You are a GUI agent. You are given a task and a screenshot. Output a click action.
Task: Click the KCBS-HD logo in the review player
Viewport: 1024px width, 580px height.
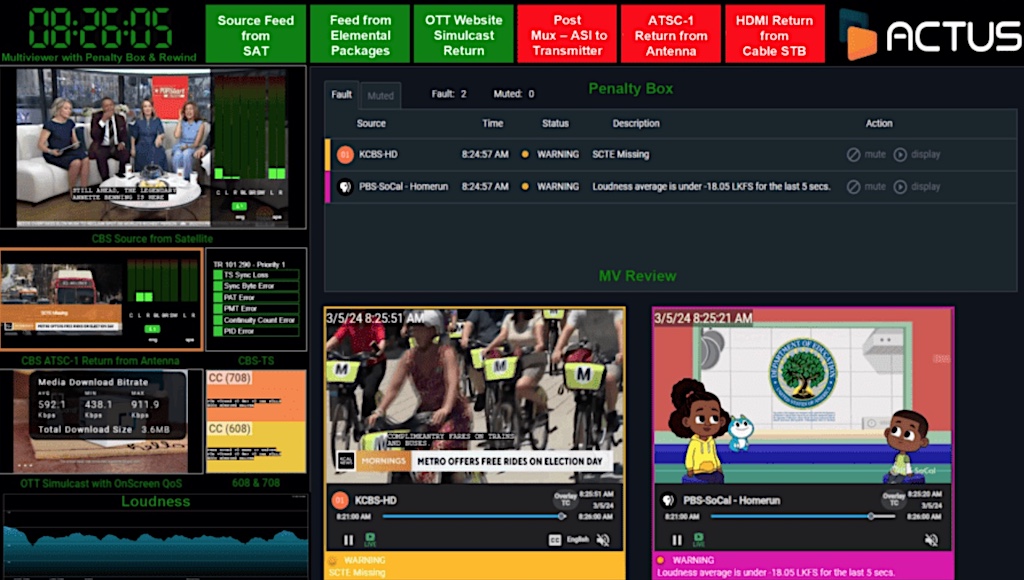point(340,500)
